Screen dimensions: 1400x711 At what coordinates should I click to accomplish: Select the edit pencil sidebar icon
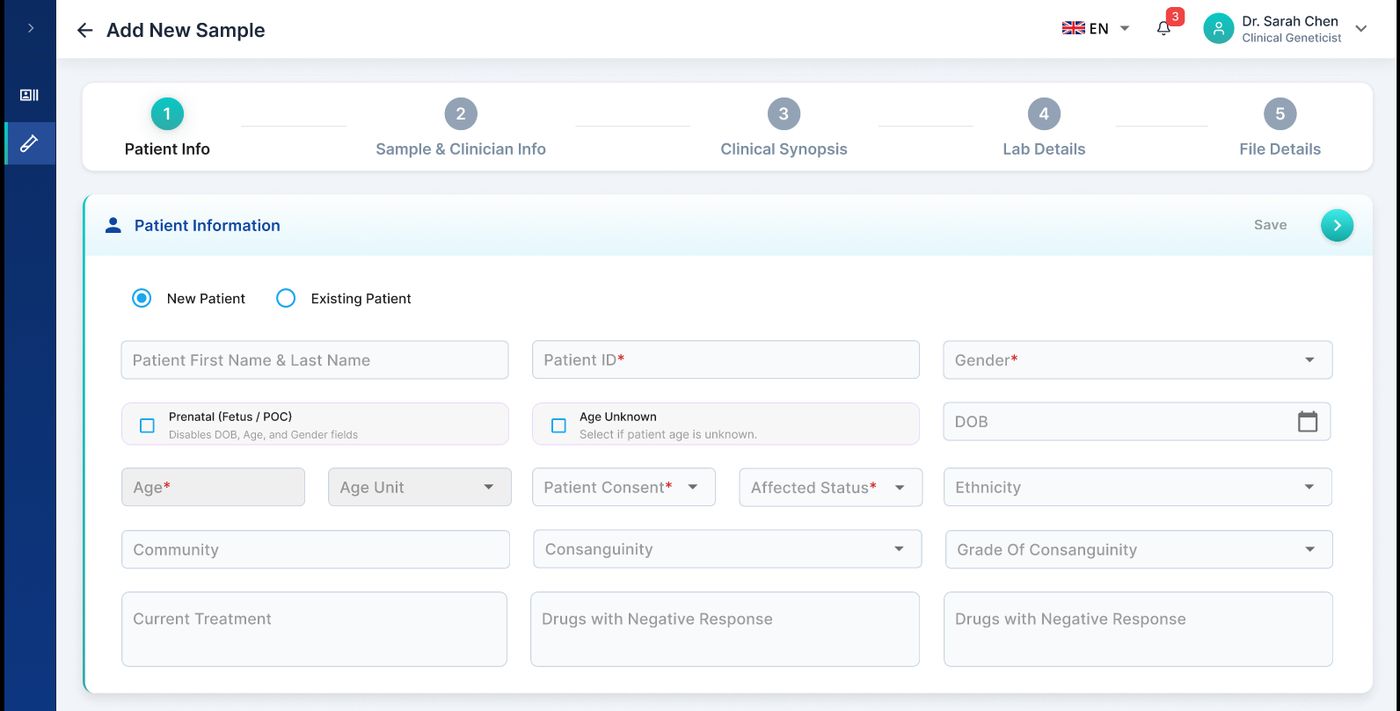pos(29,143)
